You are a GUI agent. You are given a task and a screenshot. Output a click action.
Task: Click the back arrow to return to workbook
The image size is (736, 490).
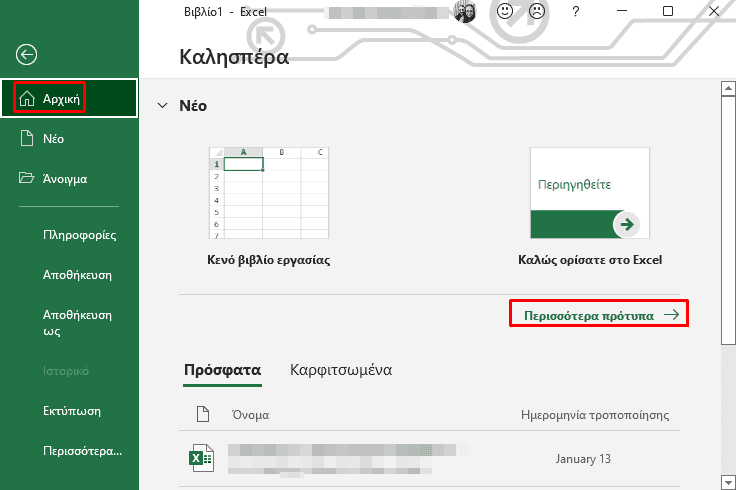click(x=26, y=54)
